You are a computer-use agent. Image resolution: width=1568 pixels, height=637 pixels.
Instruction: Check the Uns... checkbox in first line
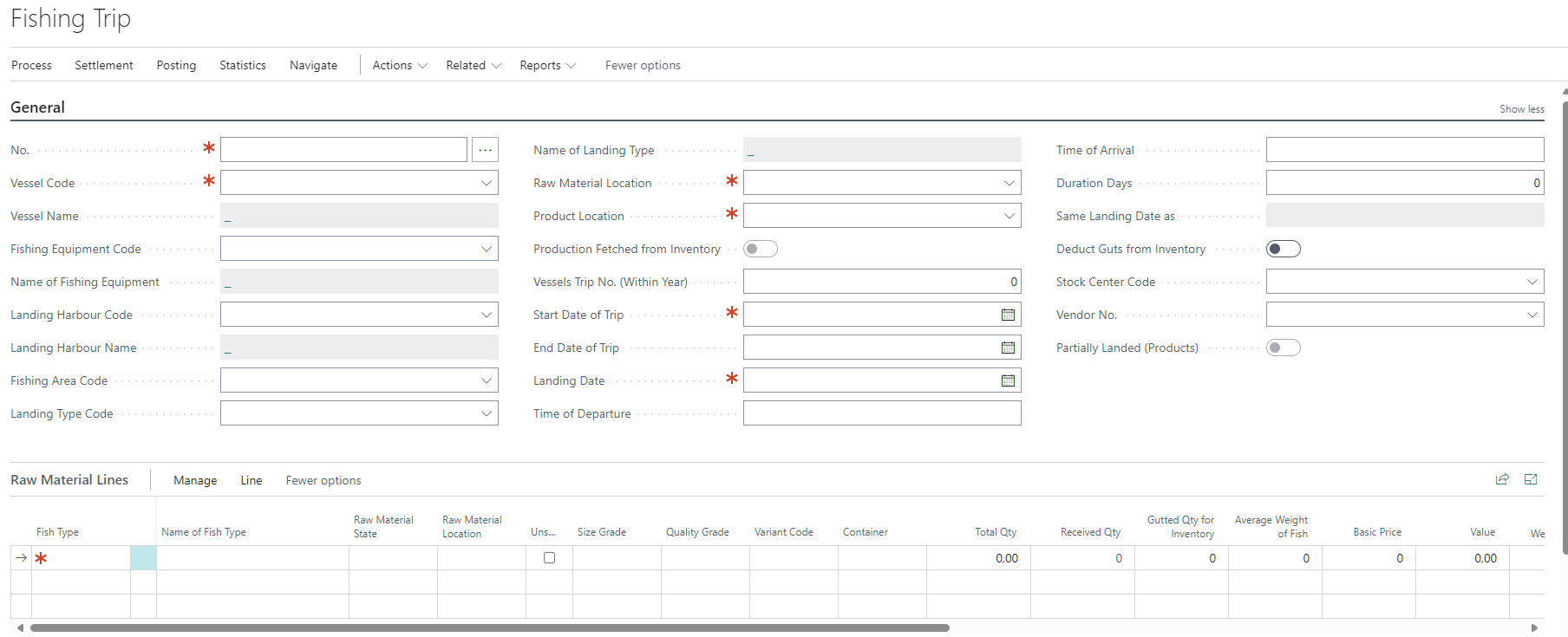549,558
